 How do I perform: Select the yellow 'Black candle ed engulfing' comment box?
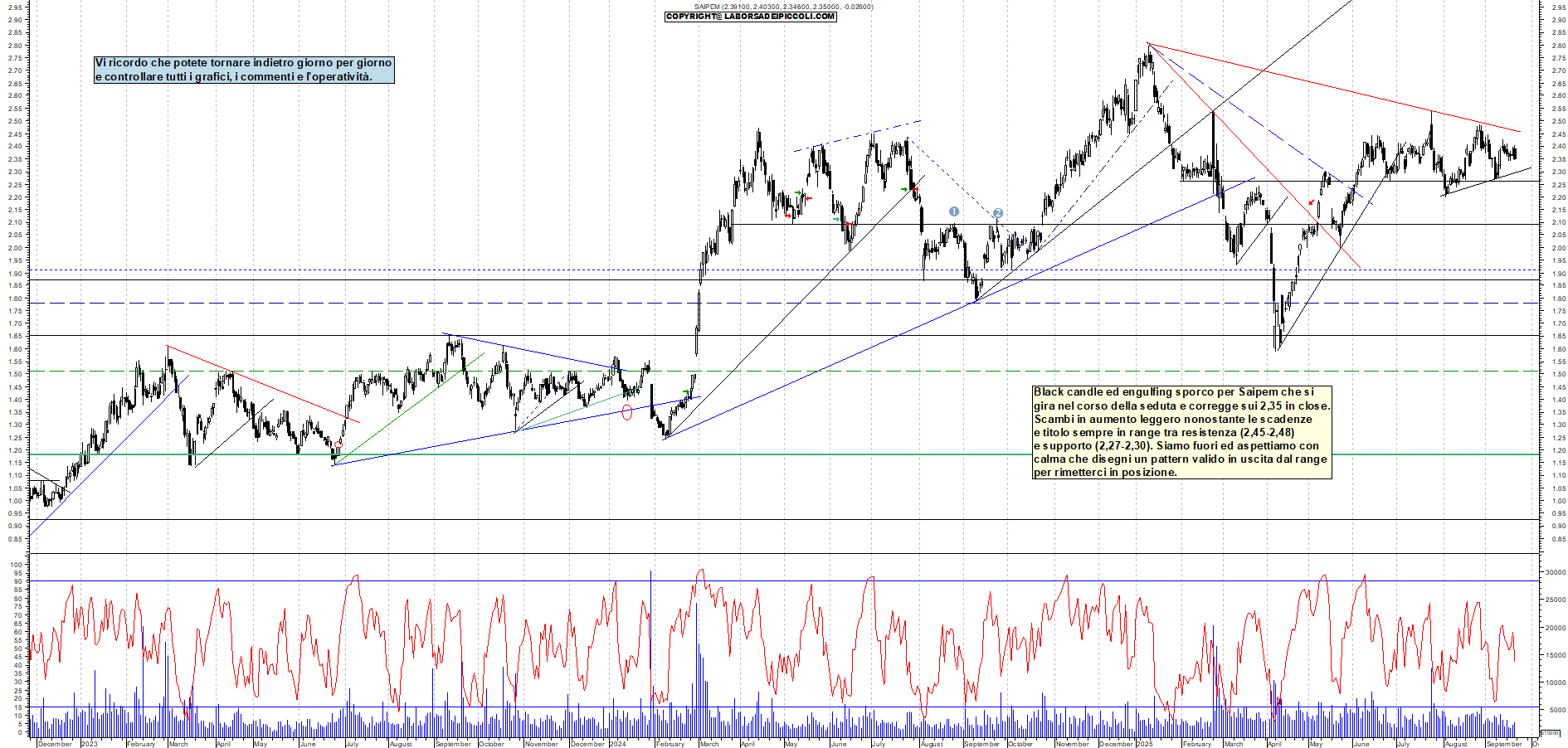(1182, 432)
